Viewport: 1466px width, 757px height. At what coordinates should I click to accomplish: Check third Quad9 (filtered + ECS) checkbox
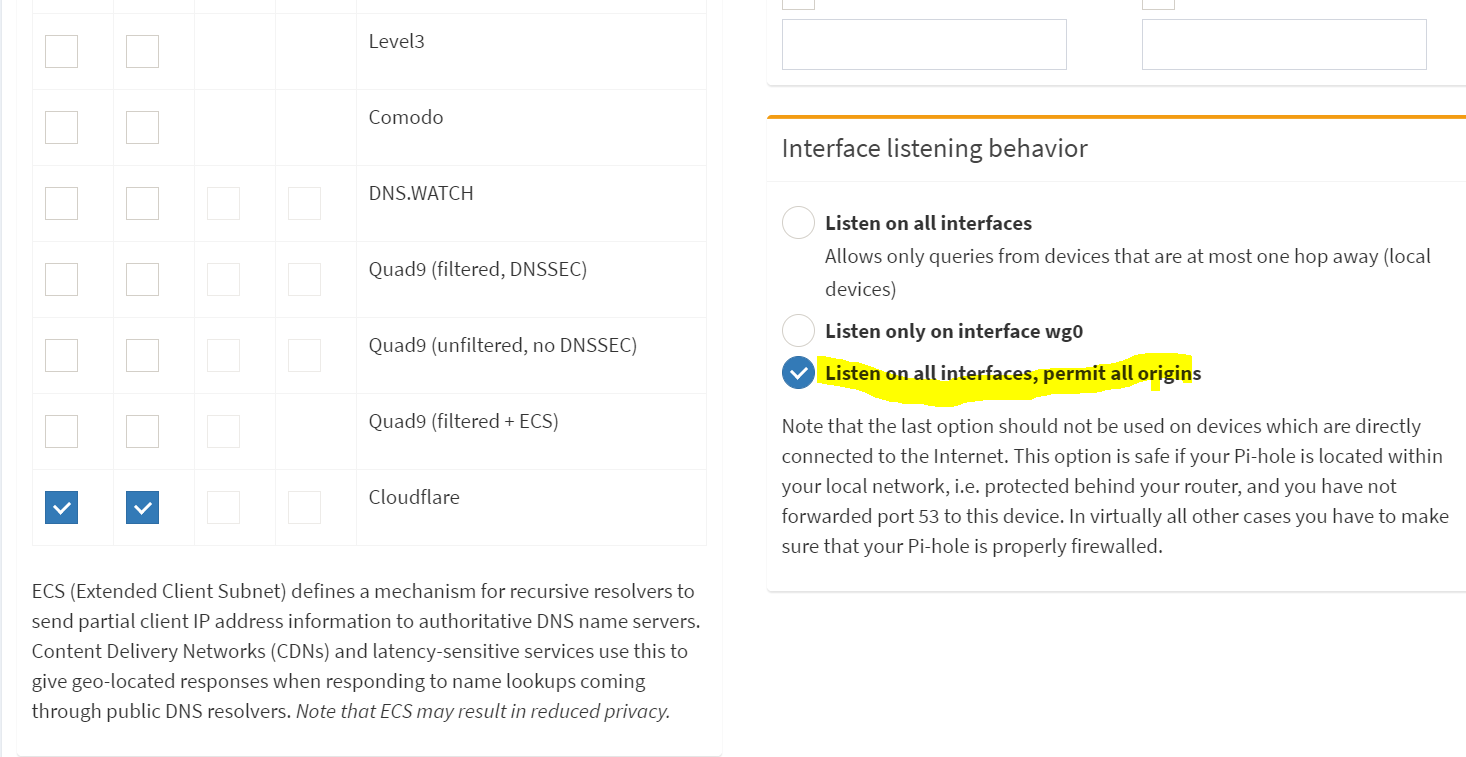coord(223,431)
